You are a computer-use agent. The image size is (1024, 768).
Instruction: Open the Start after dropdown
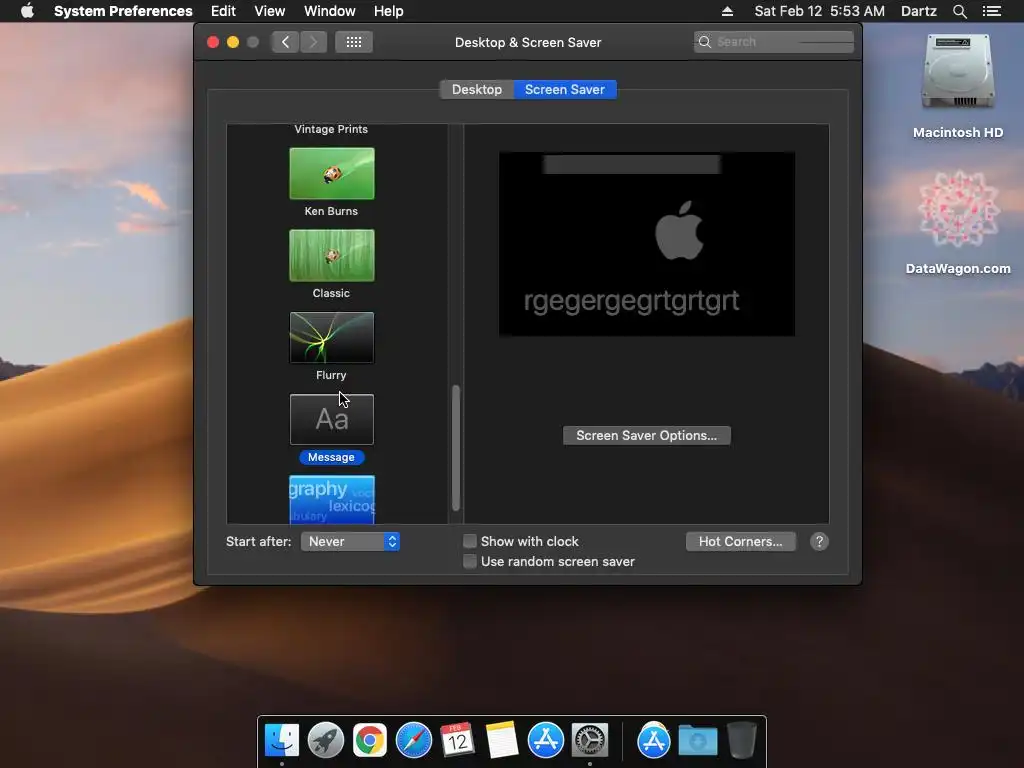click(x=350, y=541)
